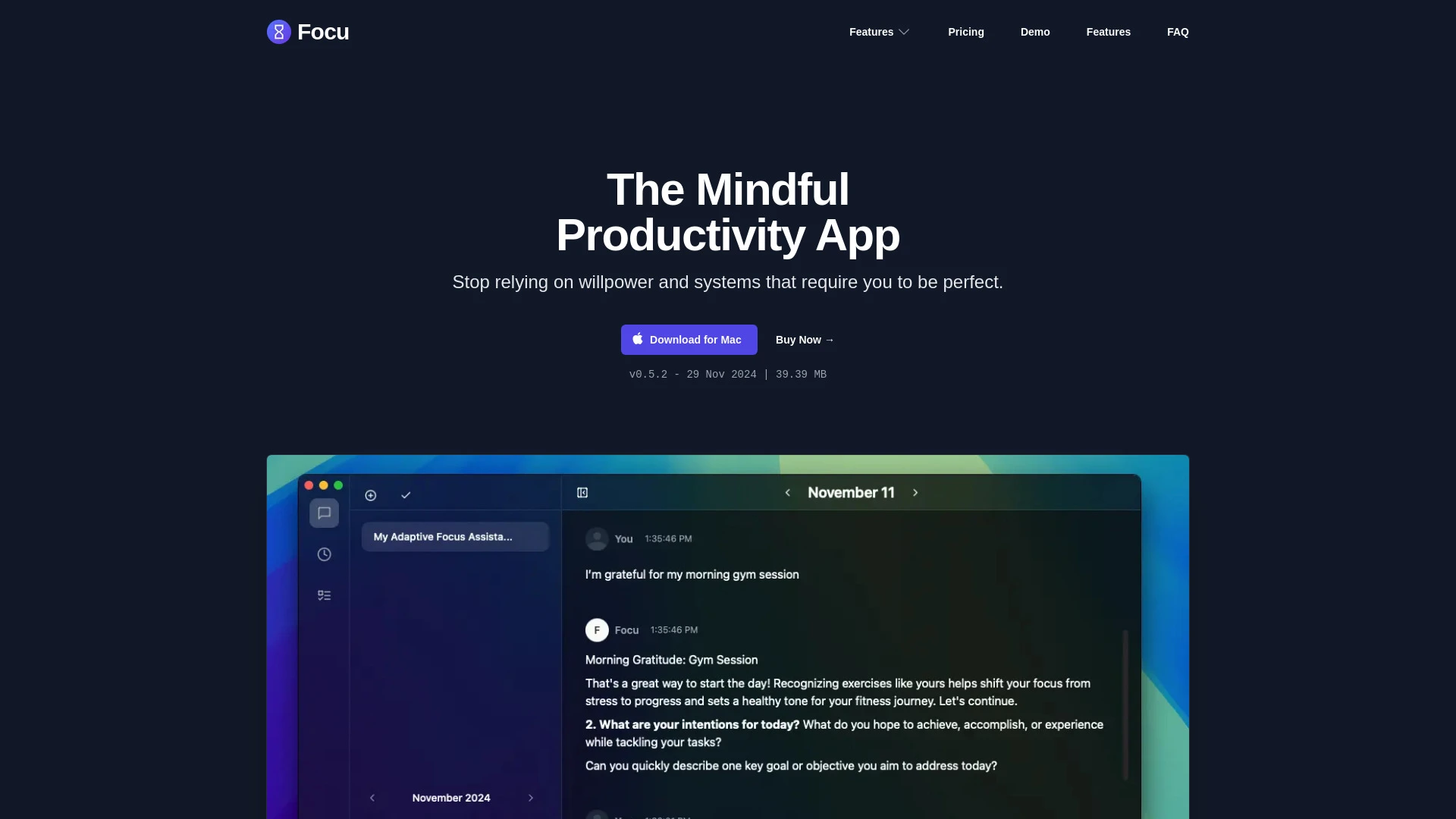Select the Features tab in navbar
The image size is (1456, 819).
[1108, 31]
